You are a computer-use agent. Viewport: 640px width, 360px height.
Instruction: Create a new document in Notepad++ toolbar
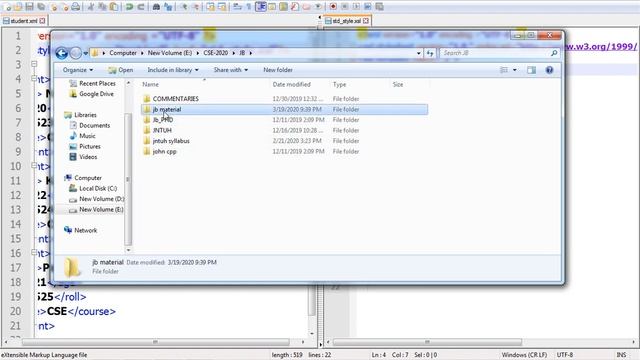point(7,7)
